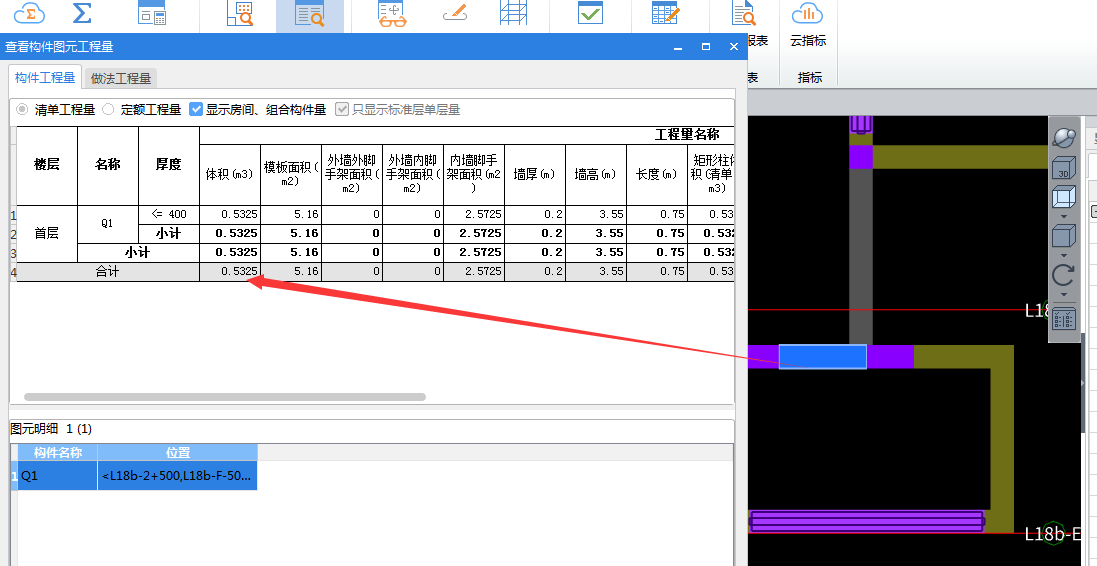Click the highlighted view quantities icon
The width and height of the screenshot is (1097, 566).
(x=309, y=14)
